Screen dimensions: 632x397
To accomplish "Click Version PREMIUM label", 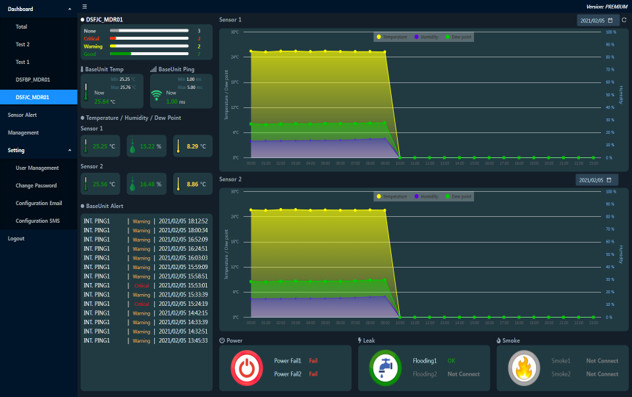I will coord(607,7).
